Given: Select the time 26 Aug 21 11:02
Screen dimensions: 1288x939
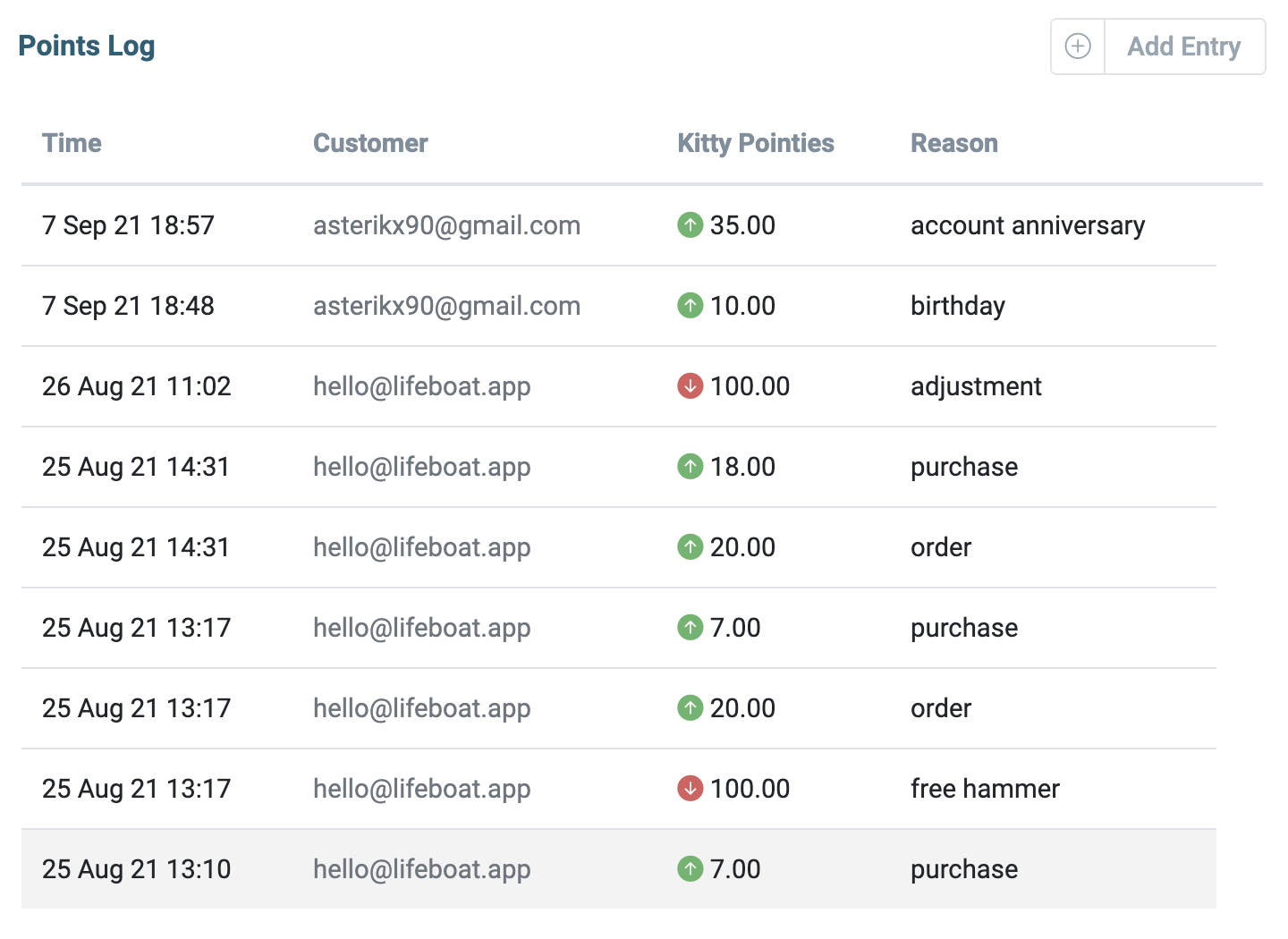Looking at the screenshot, I should (x=137, y=386).
